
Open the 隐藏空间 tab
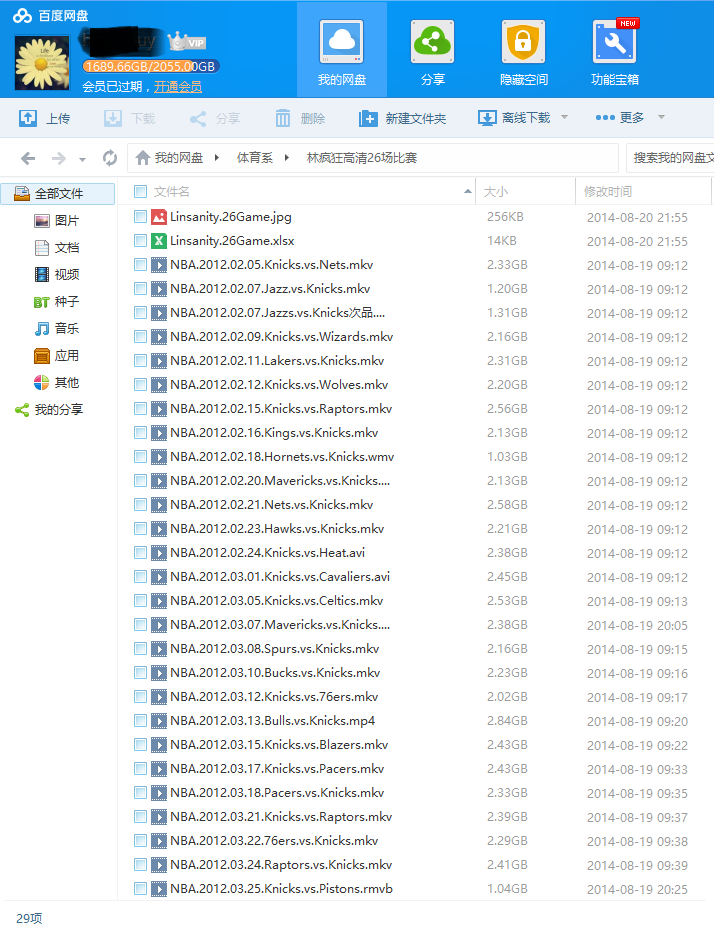point(523,53)
